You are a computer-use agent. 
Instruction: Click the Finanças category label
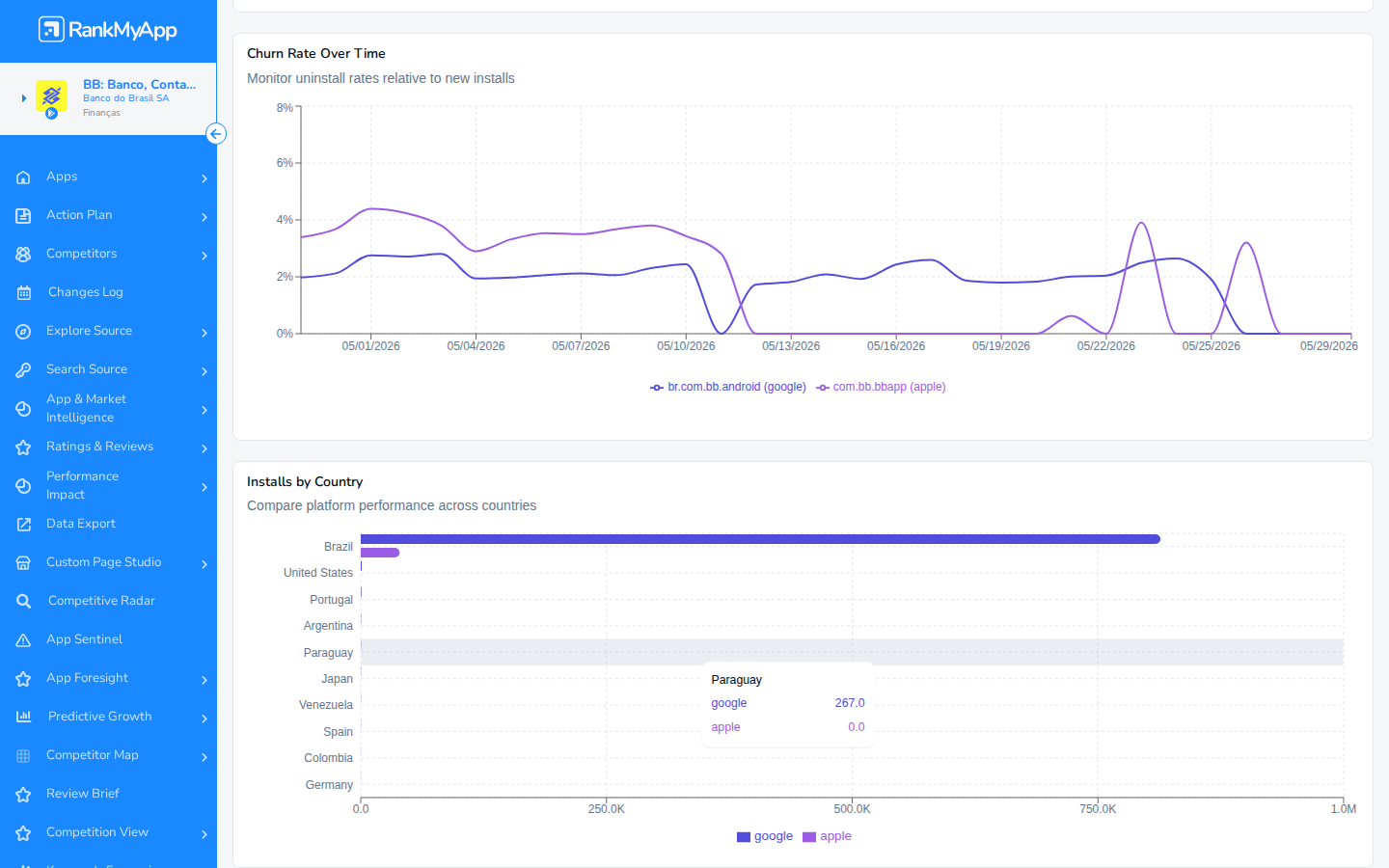click(x=101, y=113)
